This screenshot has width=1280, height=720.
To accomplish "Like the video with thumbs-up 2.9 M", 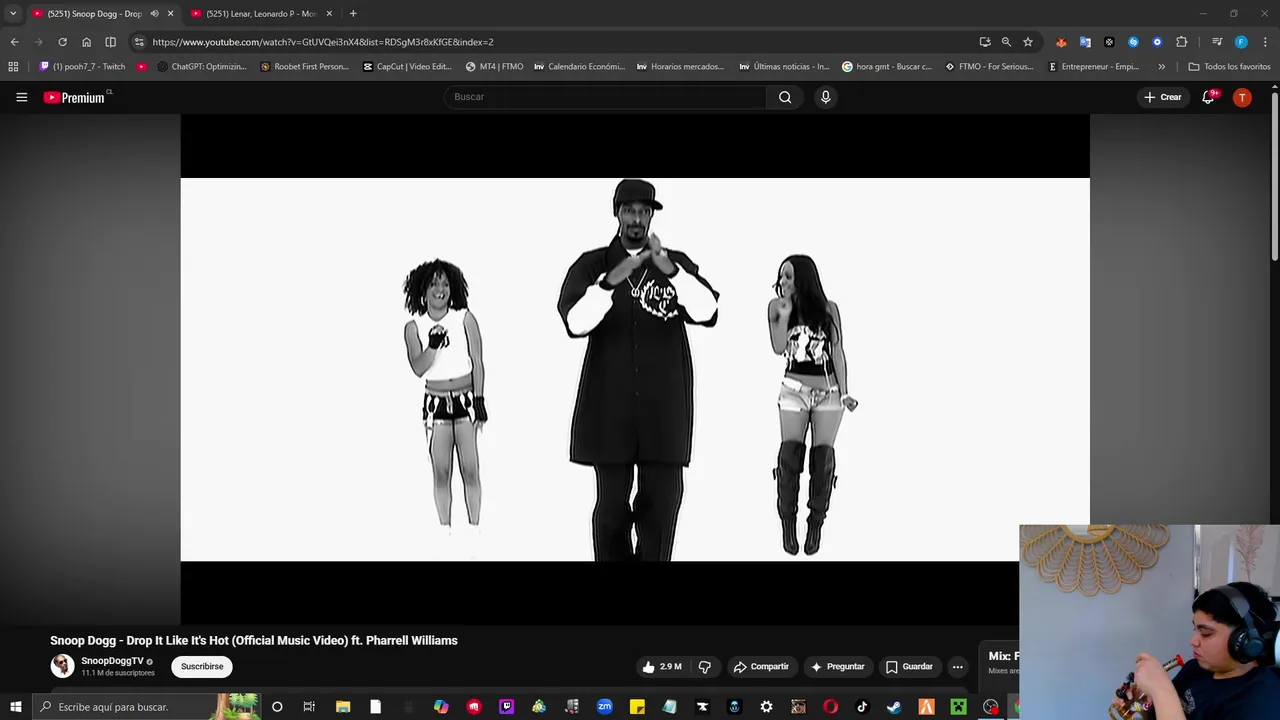I will tap(661, 667).
